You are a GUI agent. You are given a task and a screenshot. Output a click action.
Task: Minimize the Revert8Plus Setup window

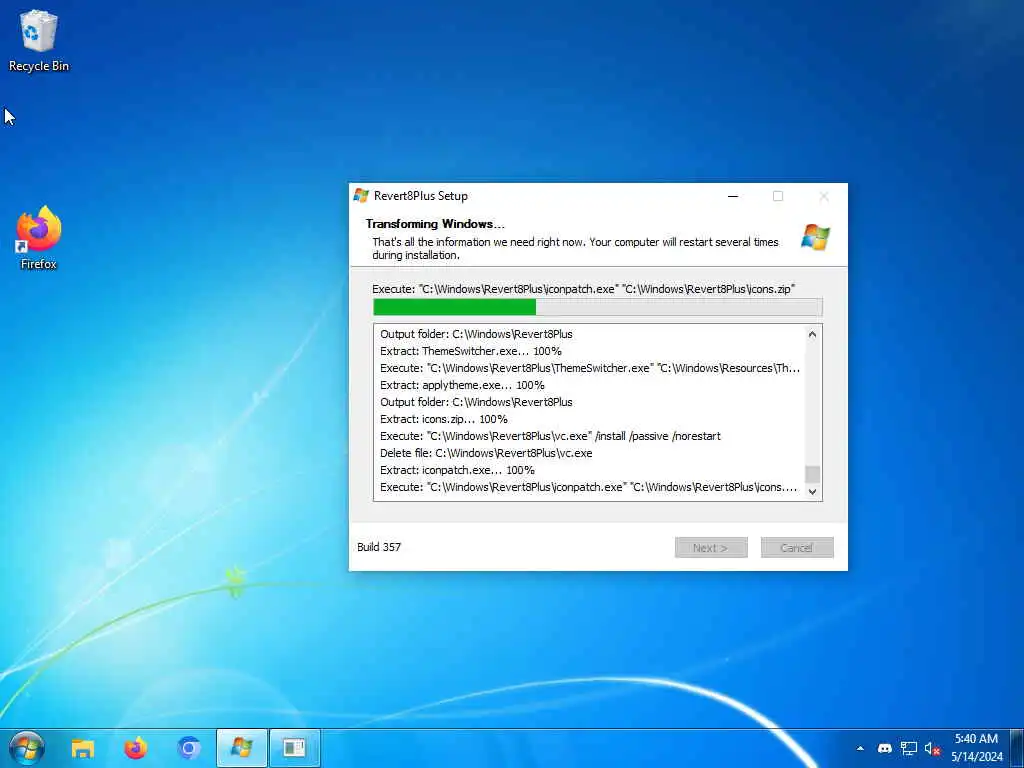pos(733,196)
